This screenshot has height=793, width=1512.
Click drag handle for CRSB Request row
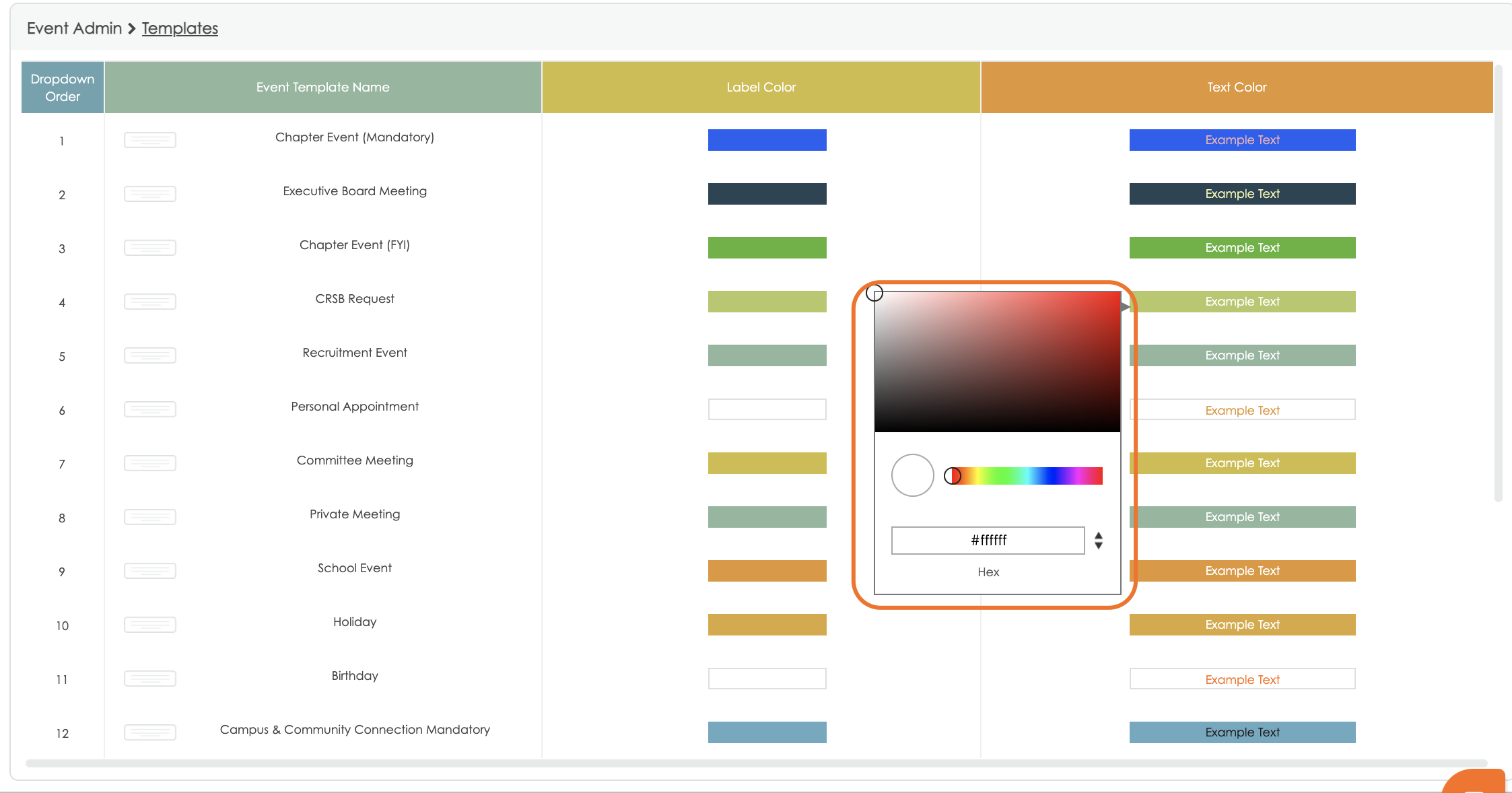click(149, 302)
